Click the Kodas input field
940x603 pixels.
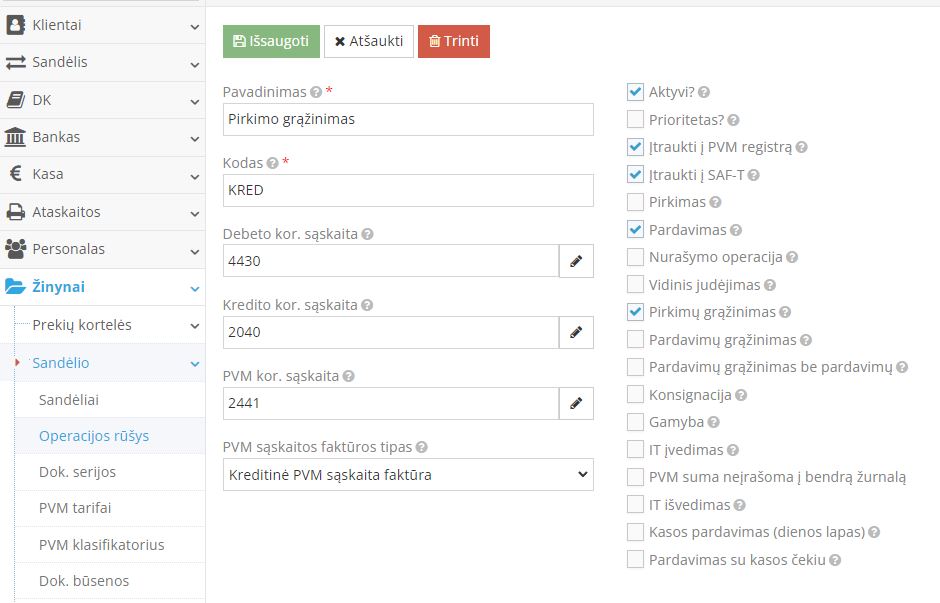pos(408,190)
